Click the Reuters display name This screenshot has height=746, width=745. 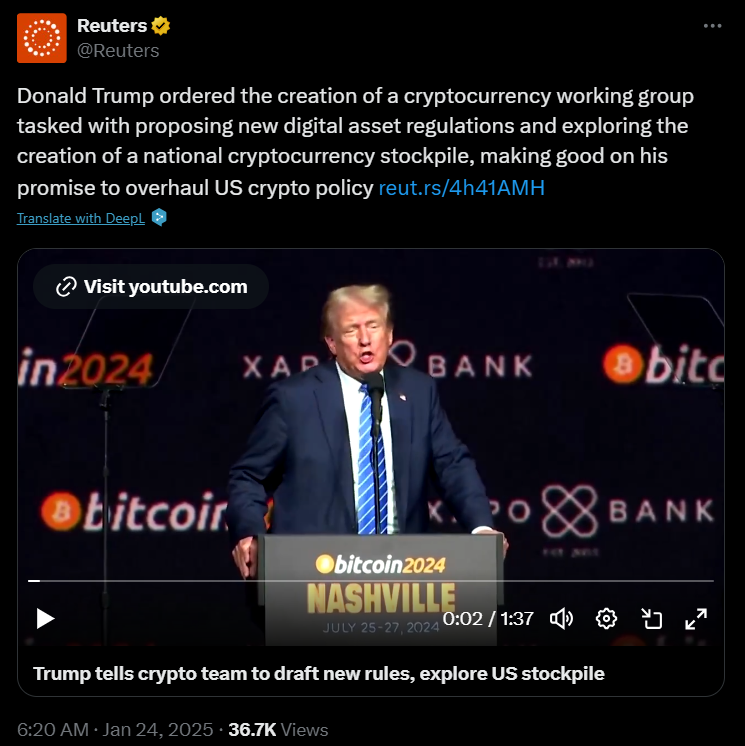coord(112,26)
